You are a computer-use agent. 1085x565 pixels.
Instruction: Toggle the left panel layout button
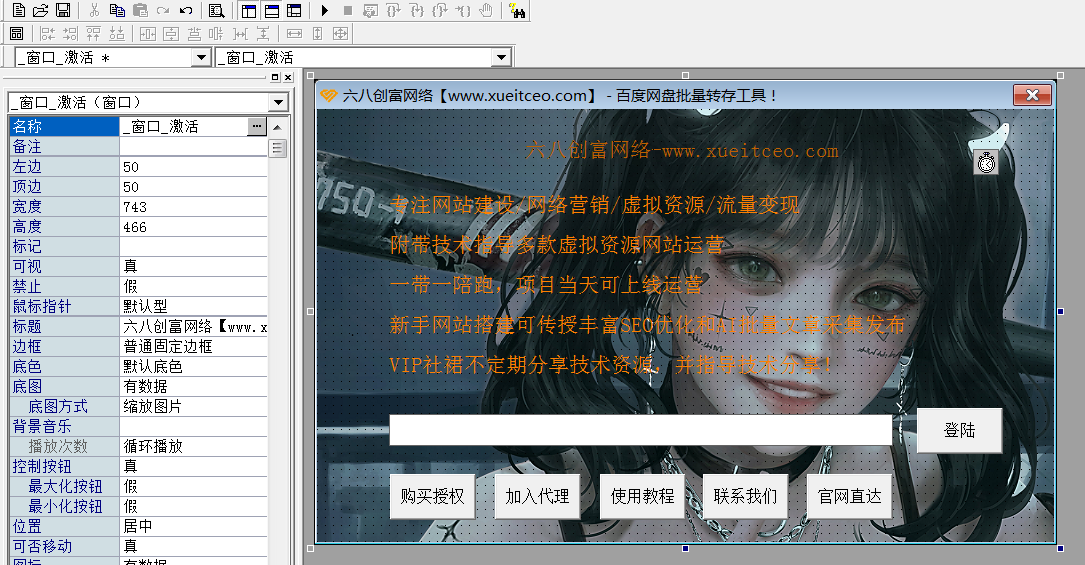click(x=249, y=10)
